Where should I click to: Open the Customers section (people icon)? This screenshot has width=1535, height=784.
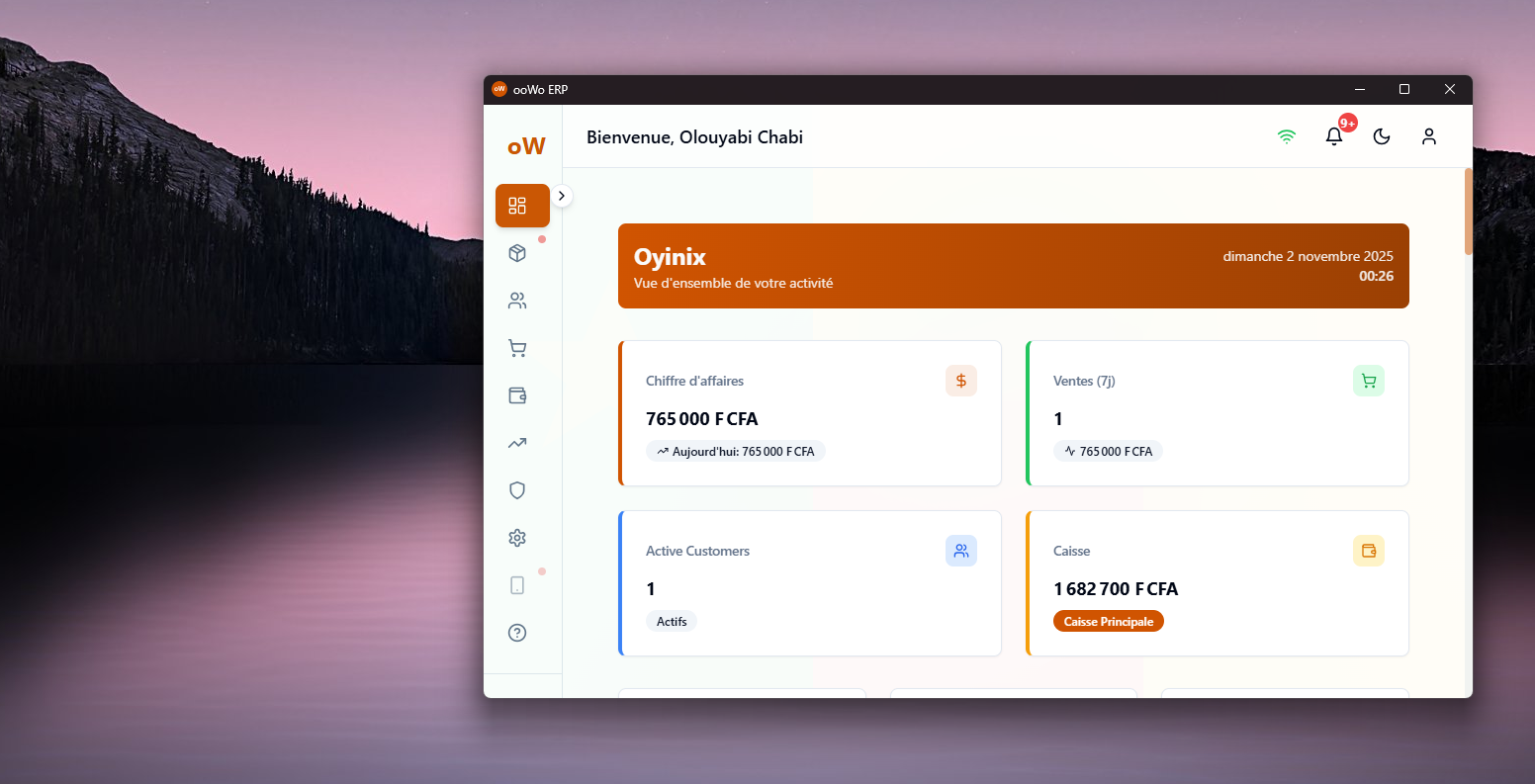(516, 301)
